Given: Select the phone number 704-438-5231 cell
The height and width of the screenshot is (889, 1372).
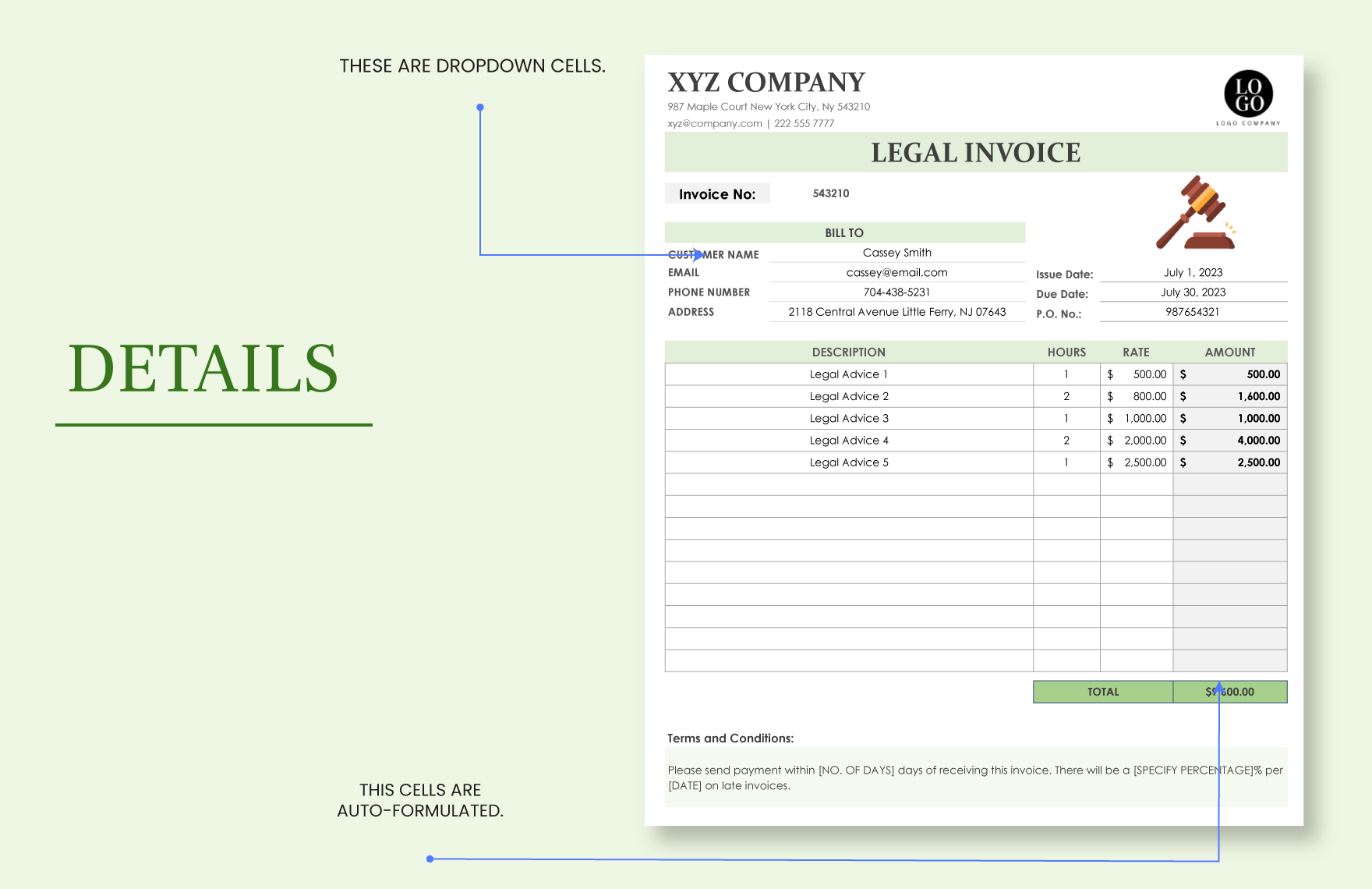Looking at the screenshot, I should (x=897, y=292).
